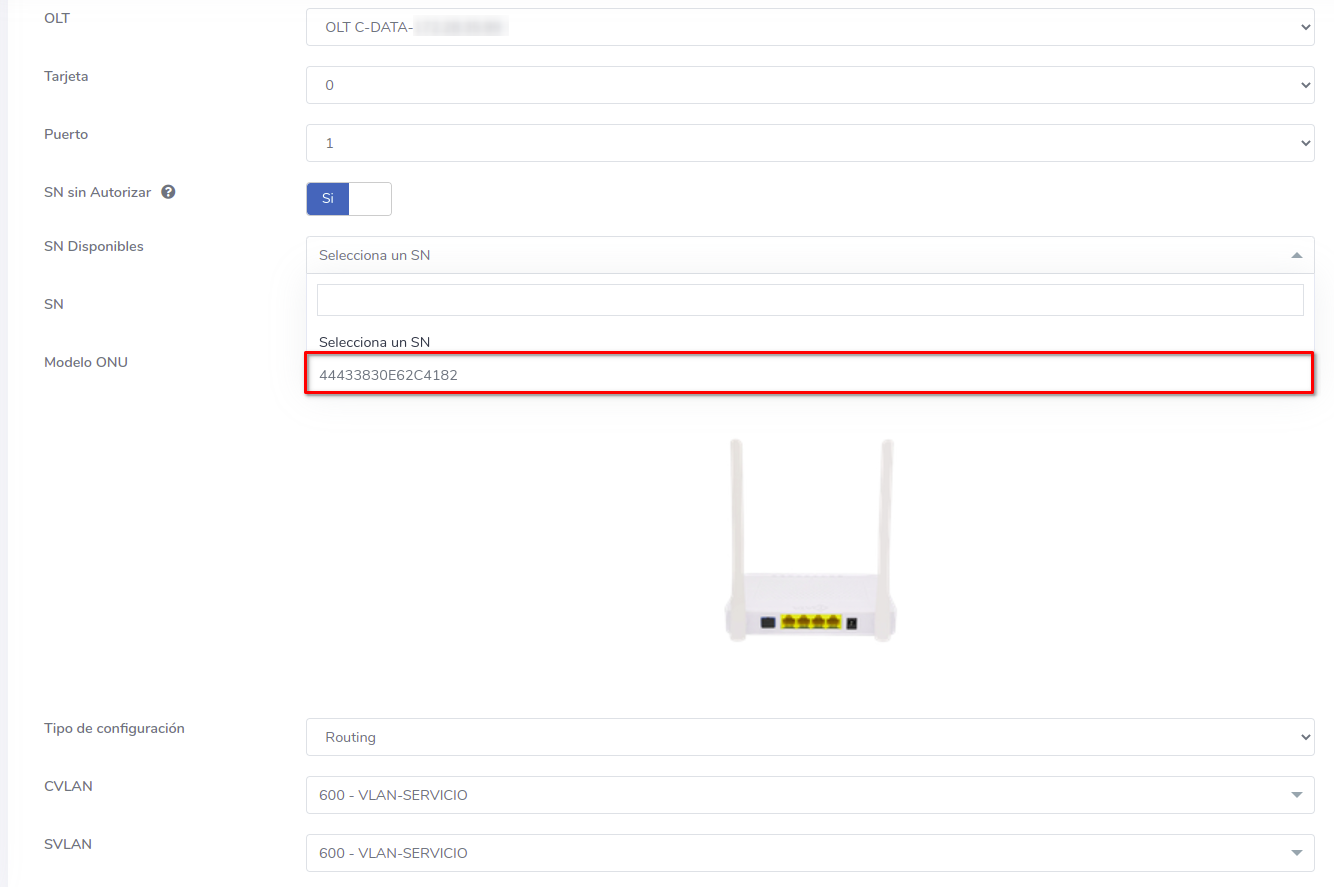Collapse the SN Disponibles select box

point(809,255)
